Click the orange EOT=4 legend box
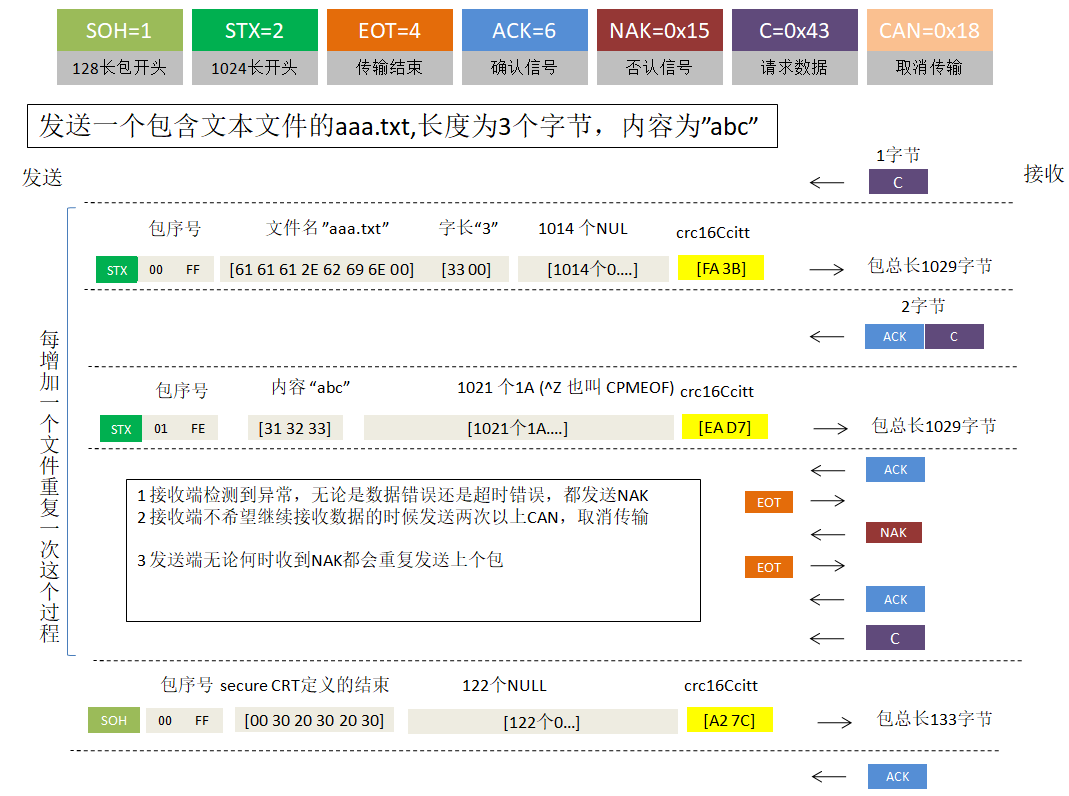The width and height of the screenshot is (1069, 796). point(389,30)
